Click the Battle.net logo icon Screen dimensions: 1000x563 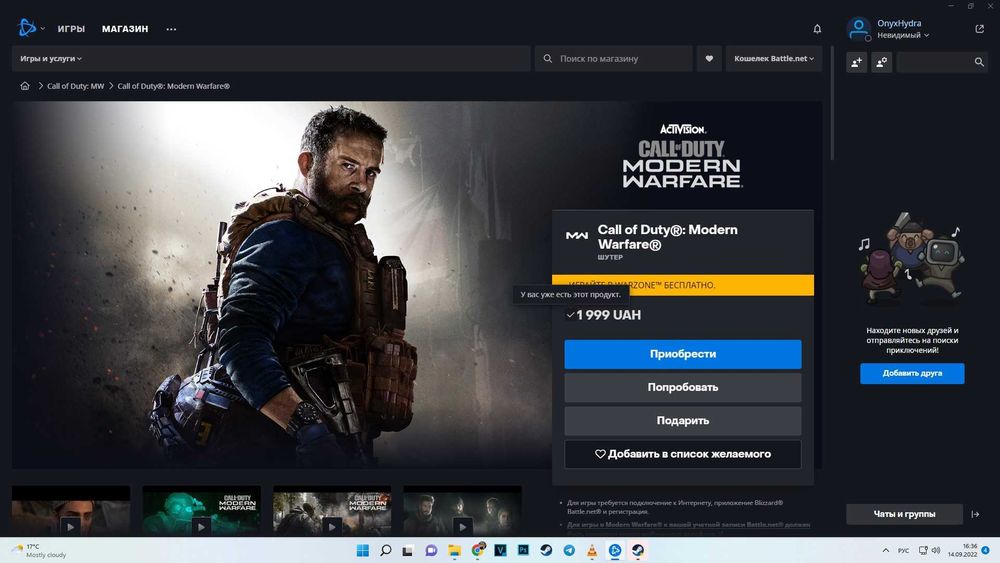[x=27, y=28]
